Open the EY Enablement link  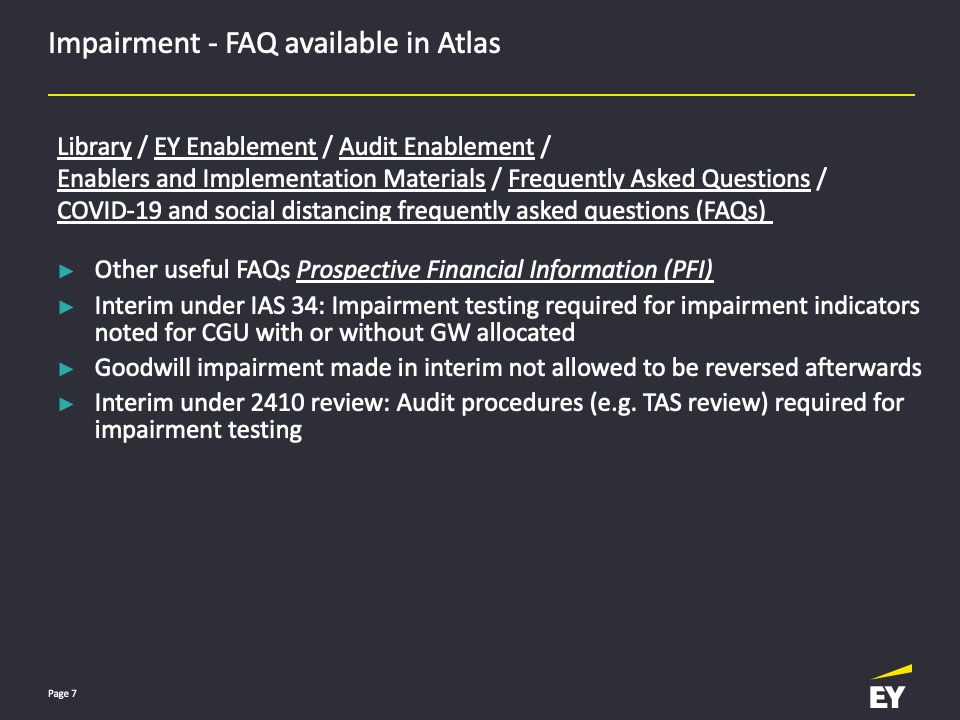235,147
